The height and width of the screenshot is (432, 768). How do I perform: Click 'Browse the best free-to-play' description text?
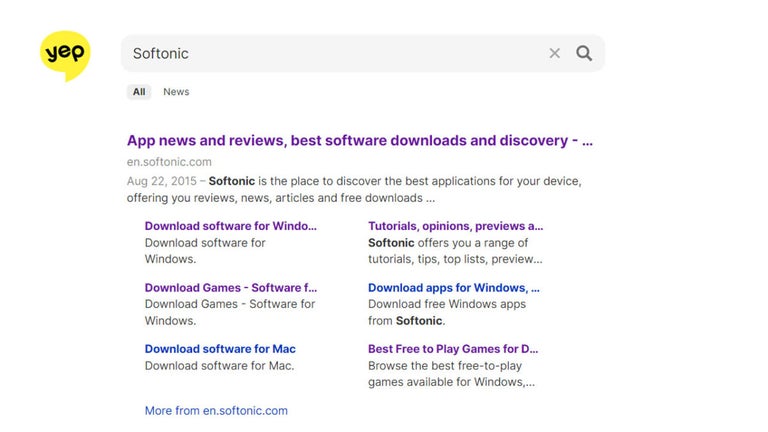(445, 365)
